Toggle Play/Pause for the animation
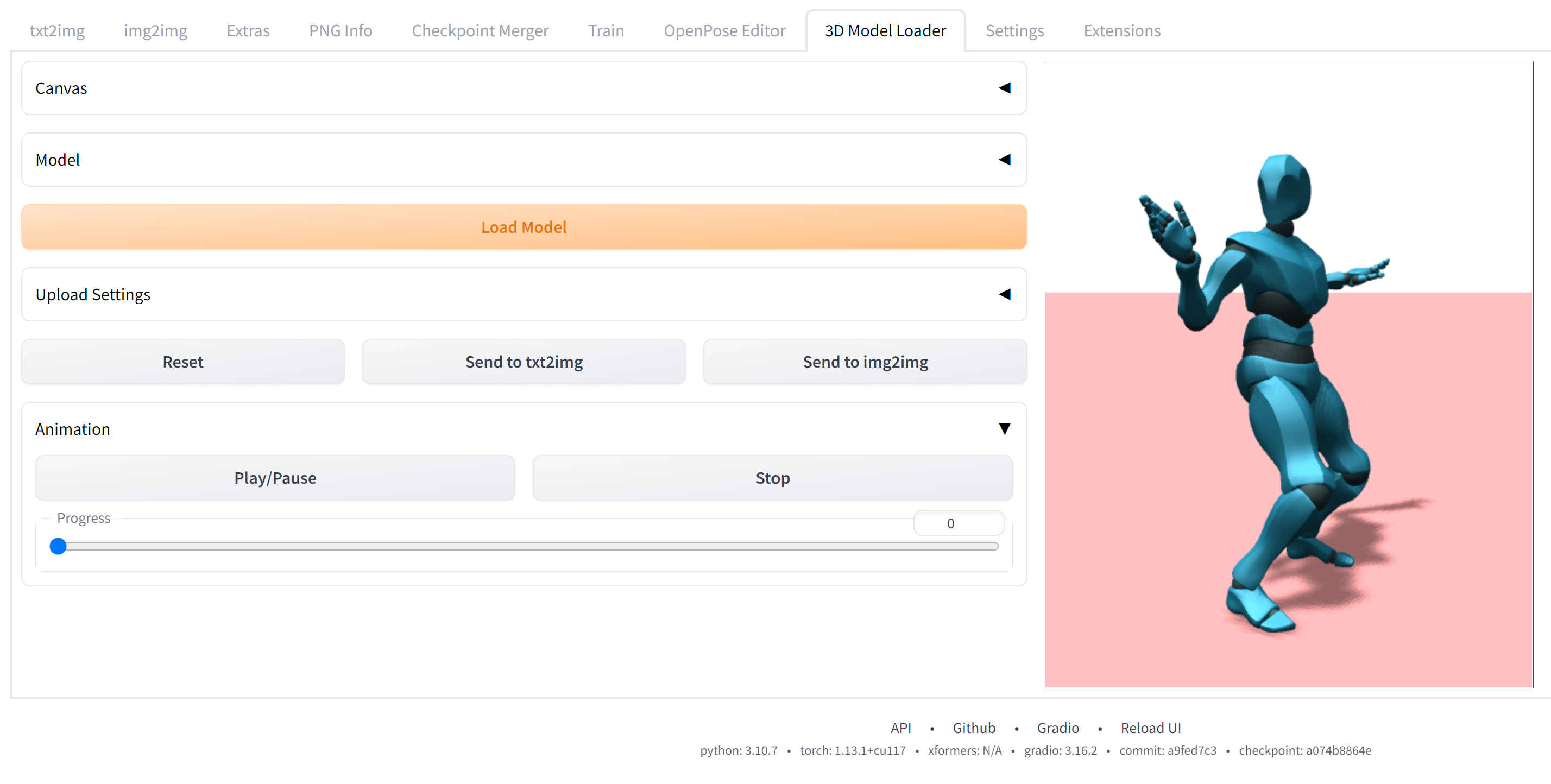This screenshot has height=784, width=1551. [x=275, y=478]
